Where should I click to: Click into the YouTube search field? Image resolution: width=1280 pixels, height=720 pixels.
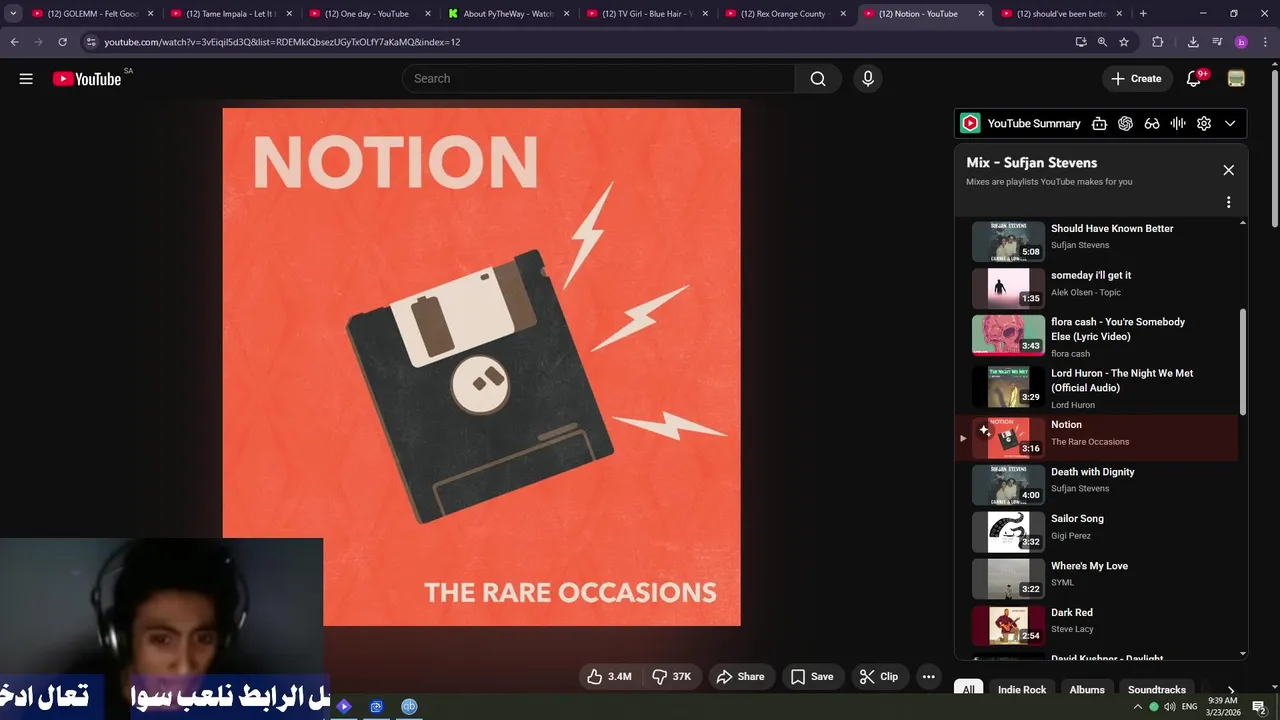(x=598, y=79)
